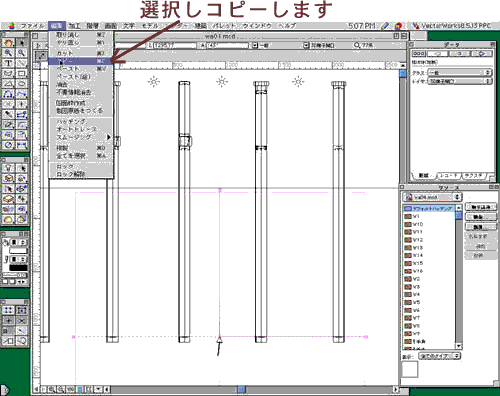Click the white fill color swatch
This screenshot has height=396, width=500.
tap(18, 250)
